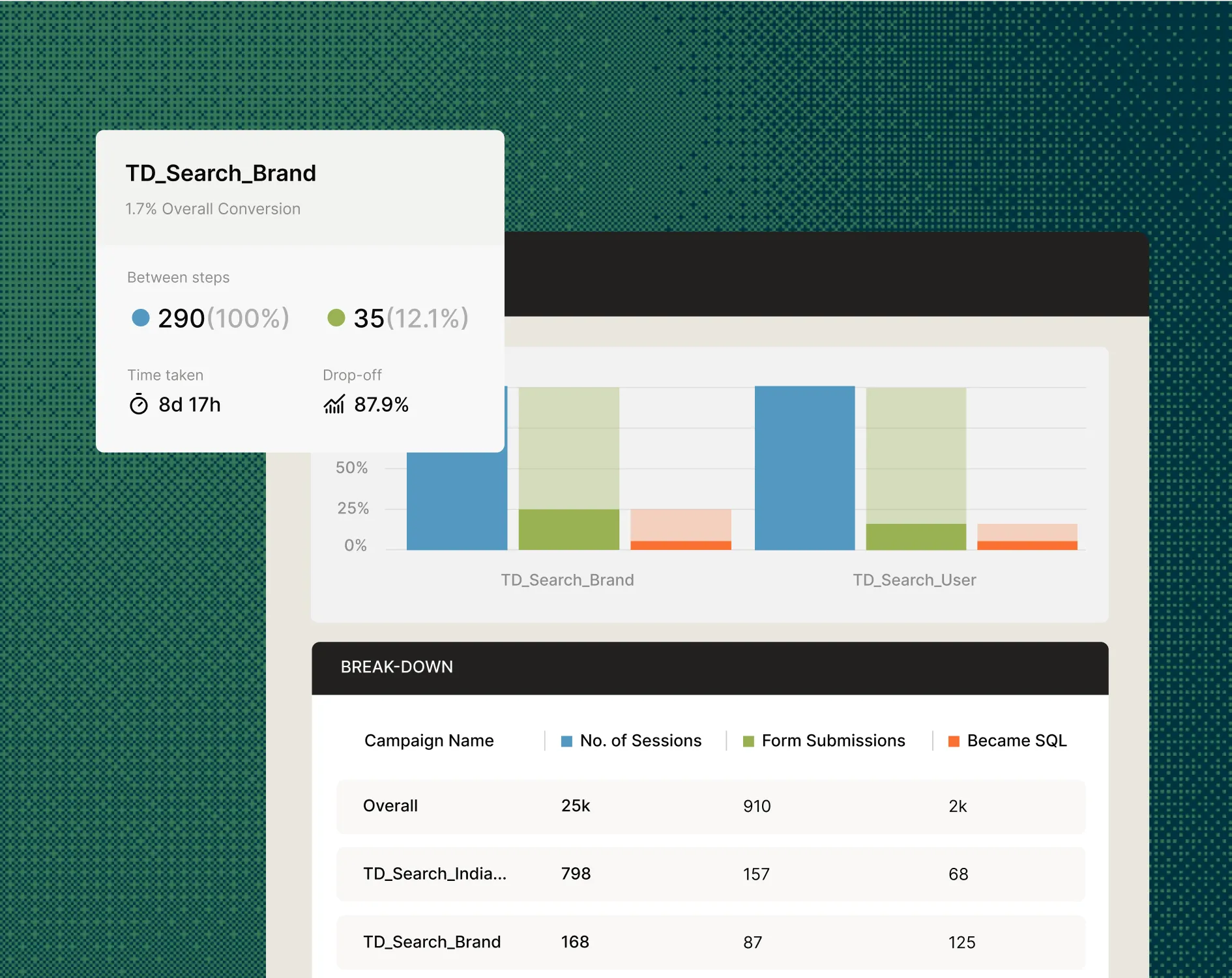Click the BREAK-DOWN panel header

(398, 667)
